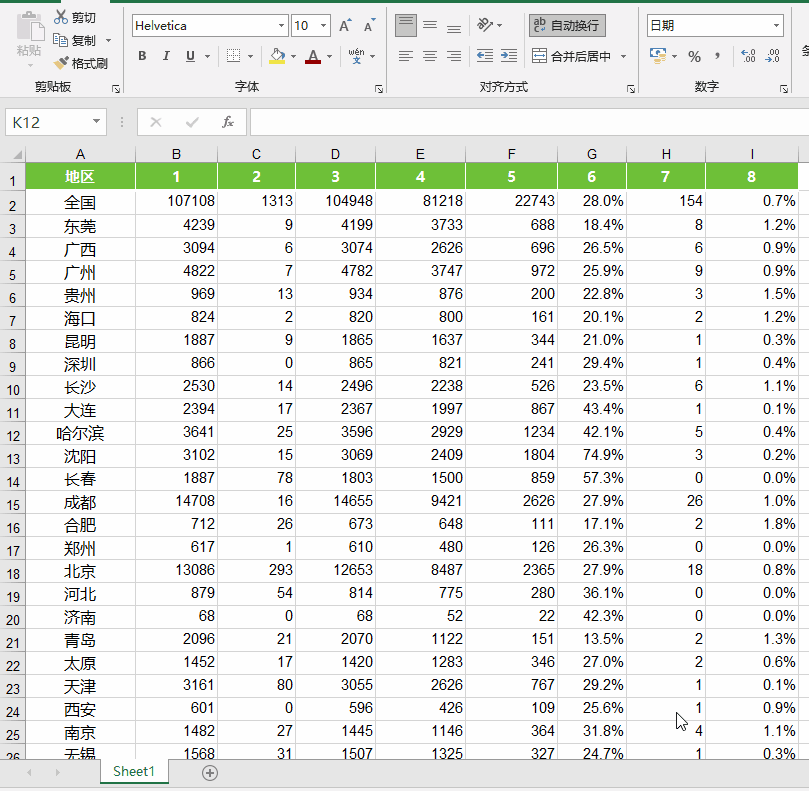Decrease font size with small A icon

pyautogui.click(x=369, y=25)
